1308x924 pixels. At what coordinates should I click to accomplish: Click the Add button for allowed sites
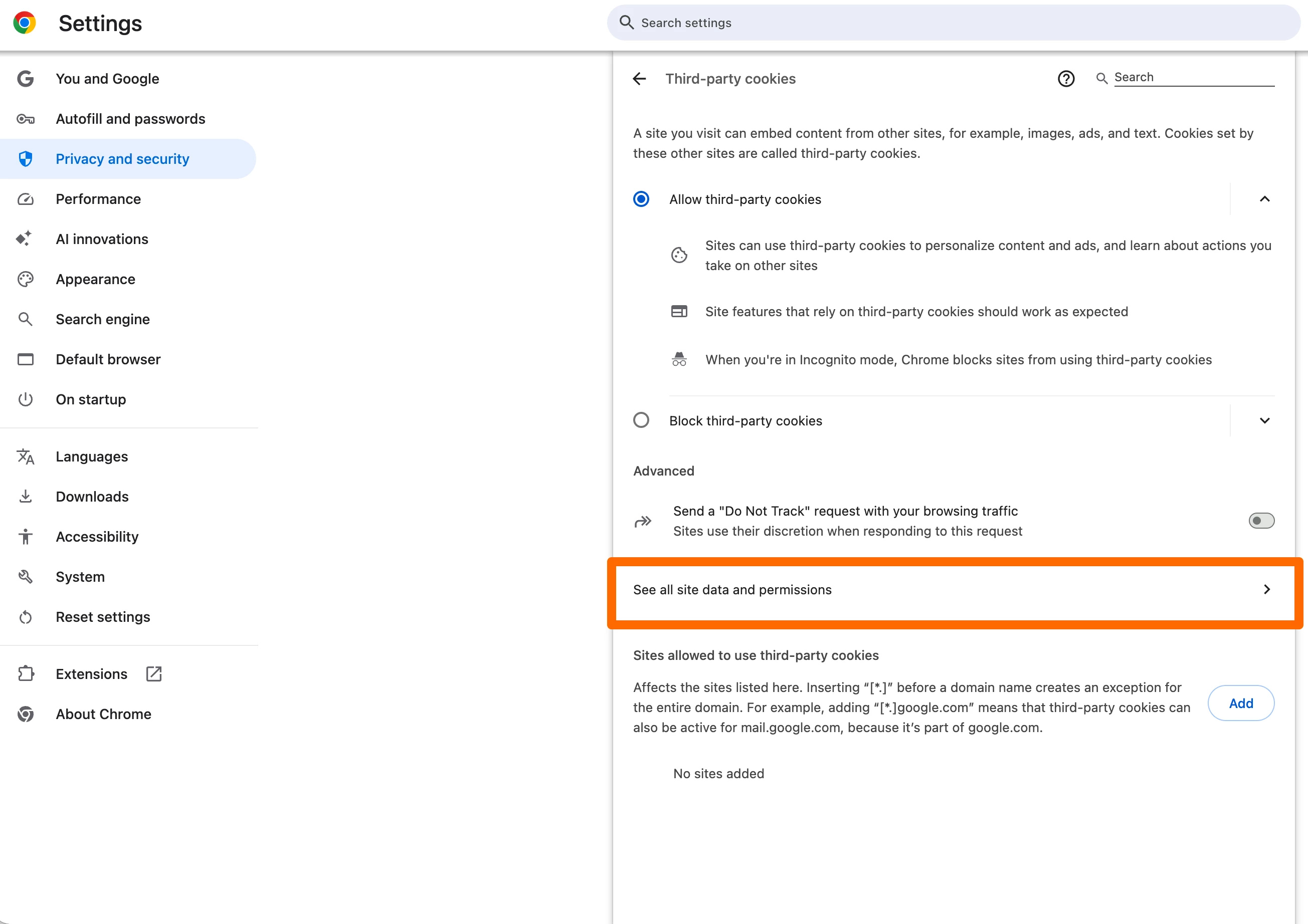coord(1240,703)
